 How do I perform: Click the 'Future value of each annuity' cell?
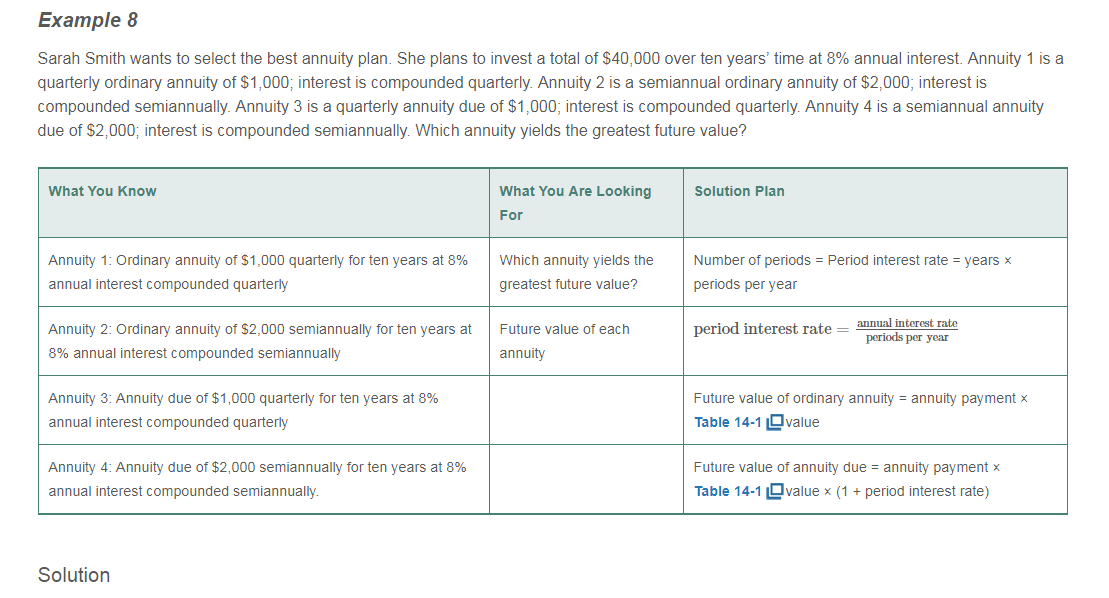point(564,341)
